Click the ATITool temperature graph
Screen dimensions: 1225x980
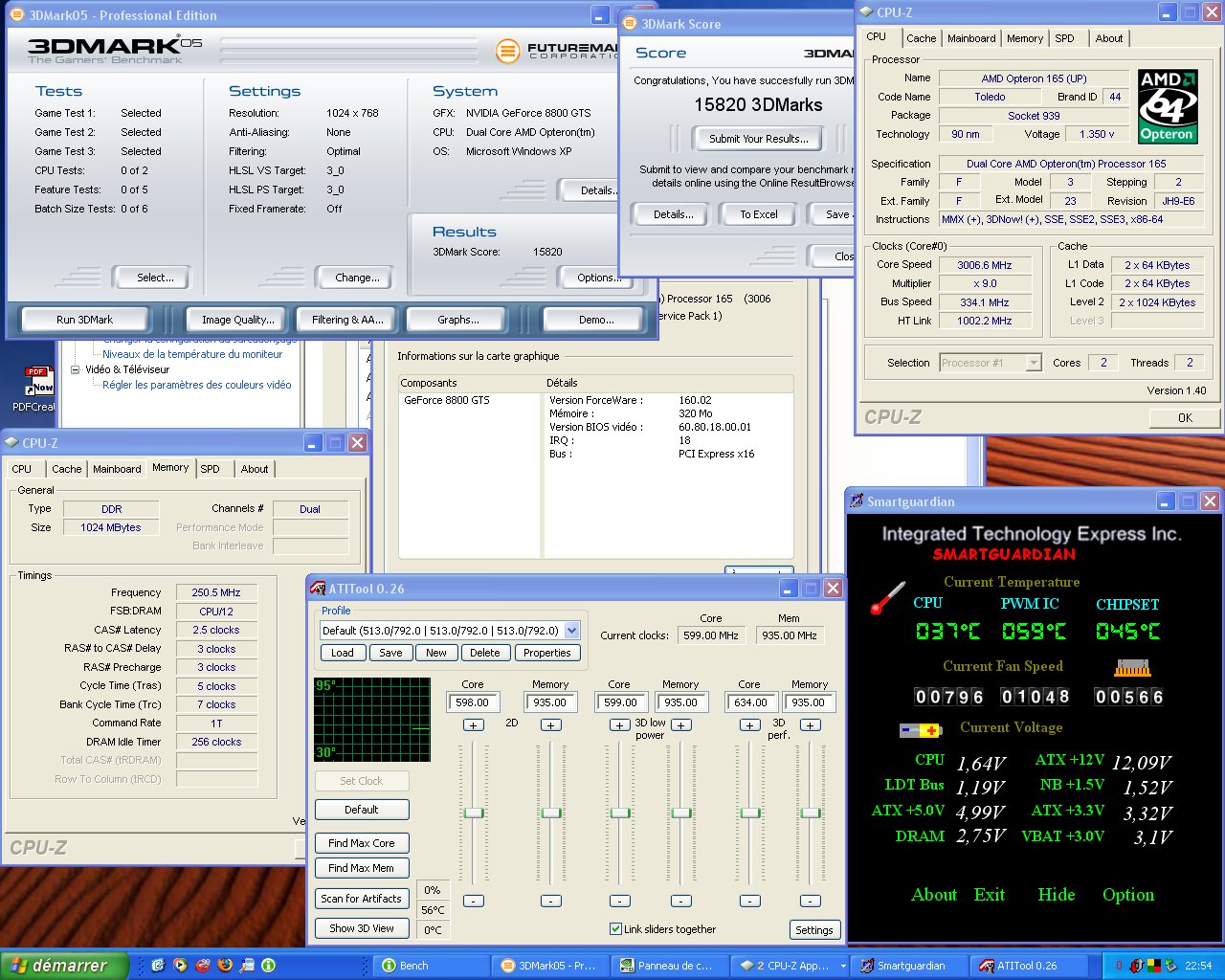372,719
